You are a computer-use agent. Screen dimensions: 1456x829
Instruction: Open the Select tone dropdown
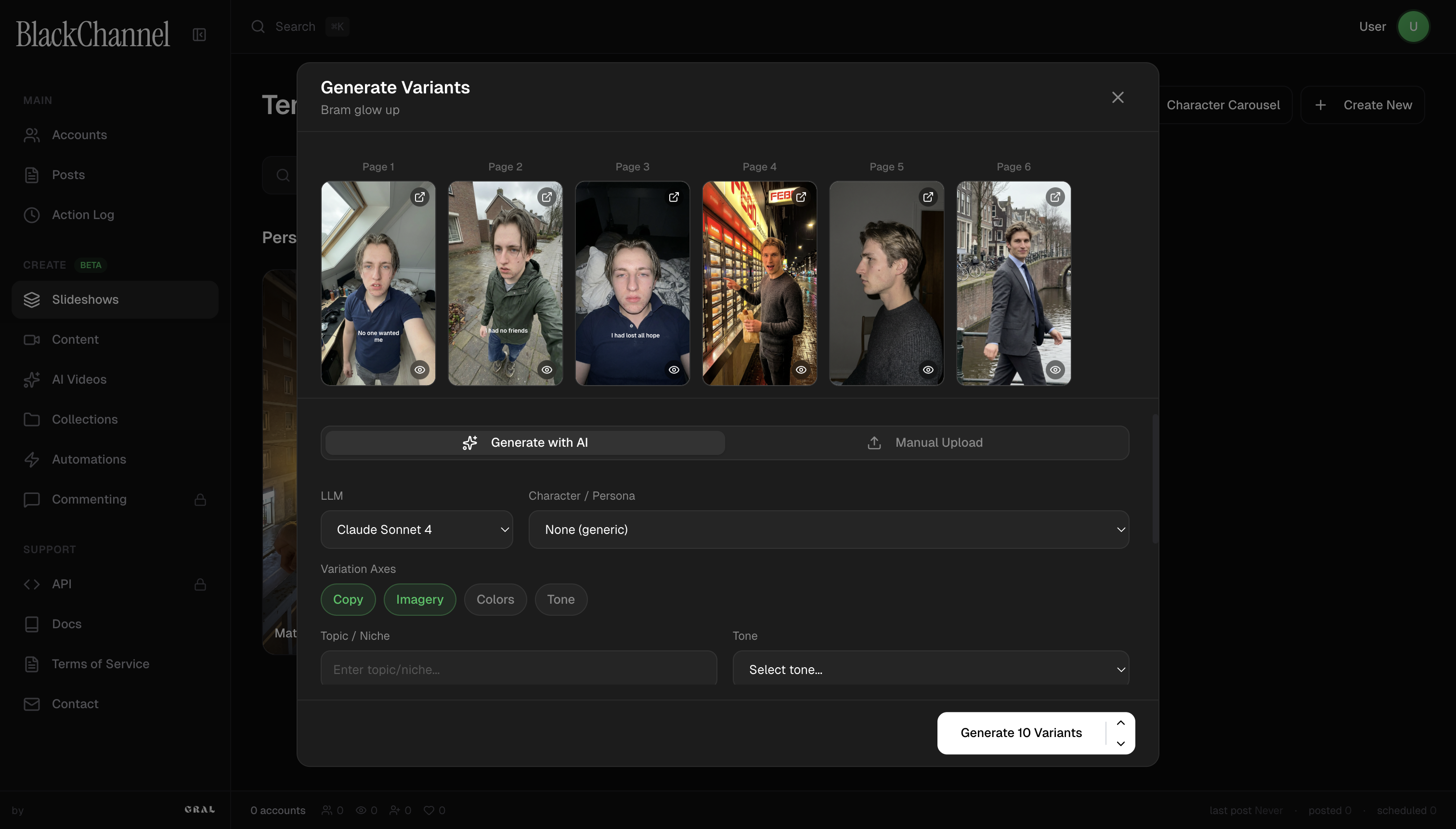coord(930,669)
